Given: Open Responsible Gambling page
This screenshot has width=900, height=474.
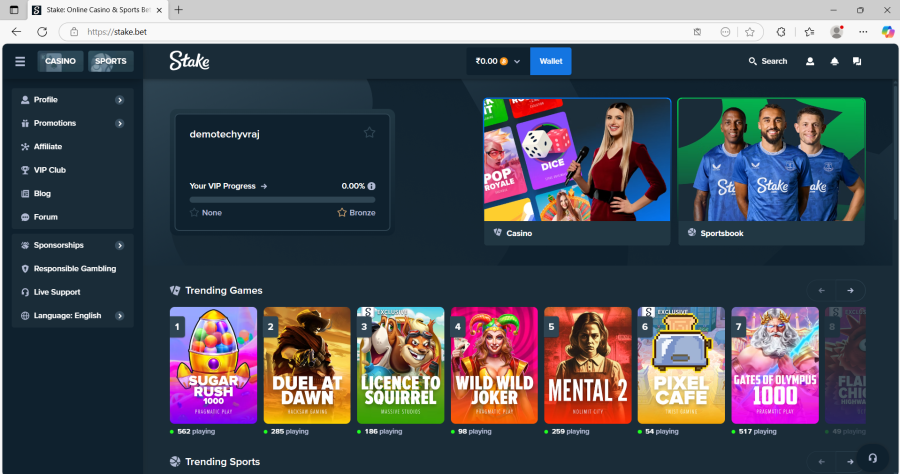Looking at the screenshot, I should tap(73, 269).
